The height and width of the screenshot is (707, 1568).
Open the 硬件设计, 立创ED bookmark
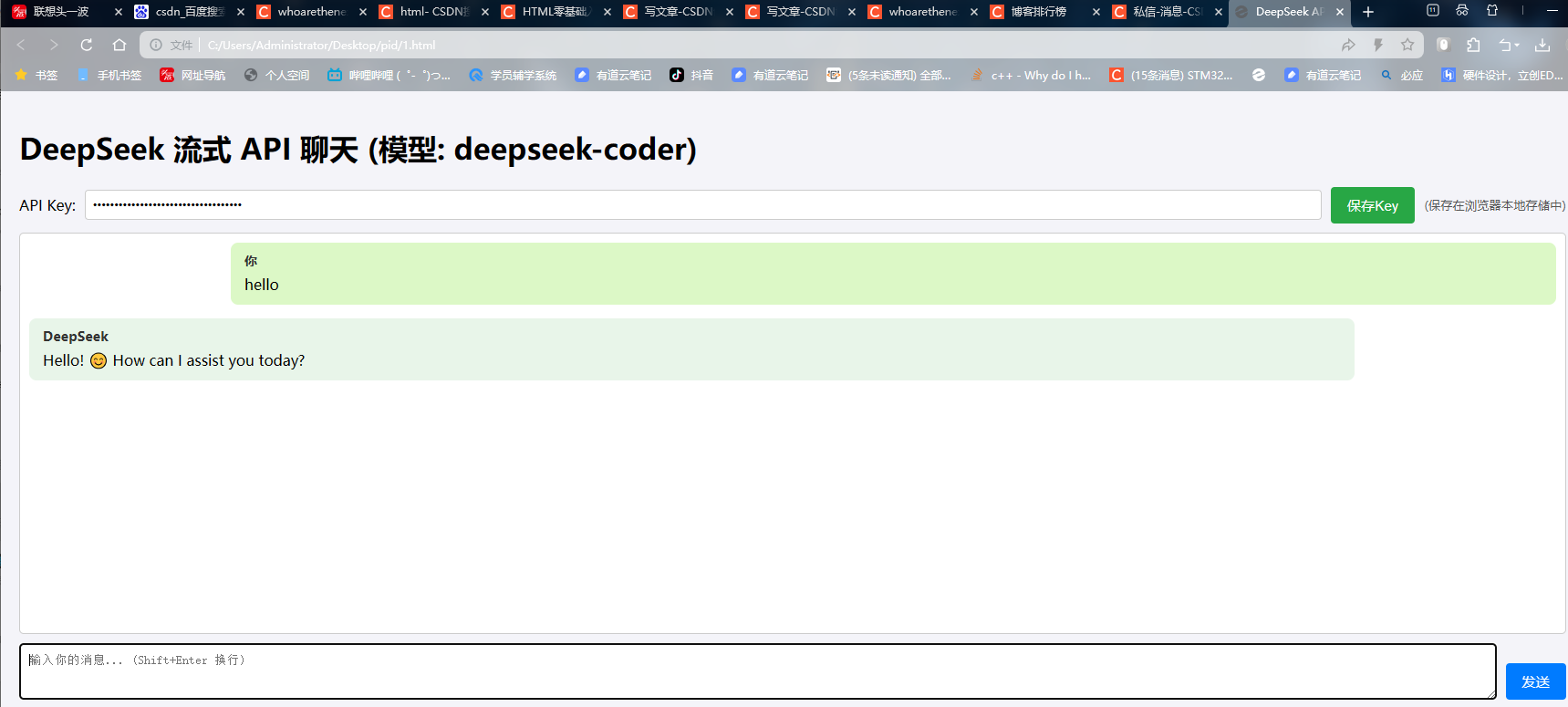point(1502,75)
